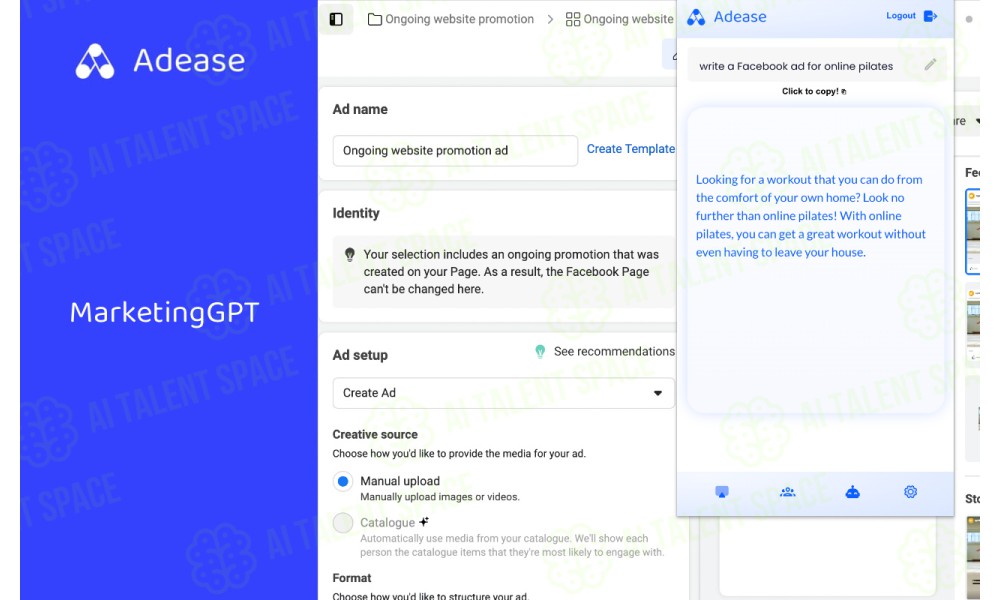Open 'Ongoing website promotion' campaign breadcrumb
This screenshot has width=1000, height=600.
[459, 19]
